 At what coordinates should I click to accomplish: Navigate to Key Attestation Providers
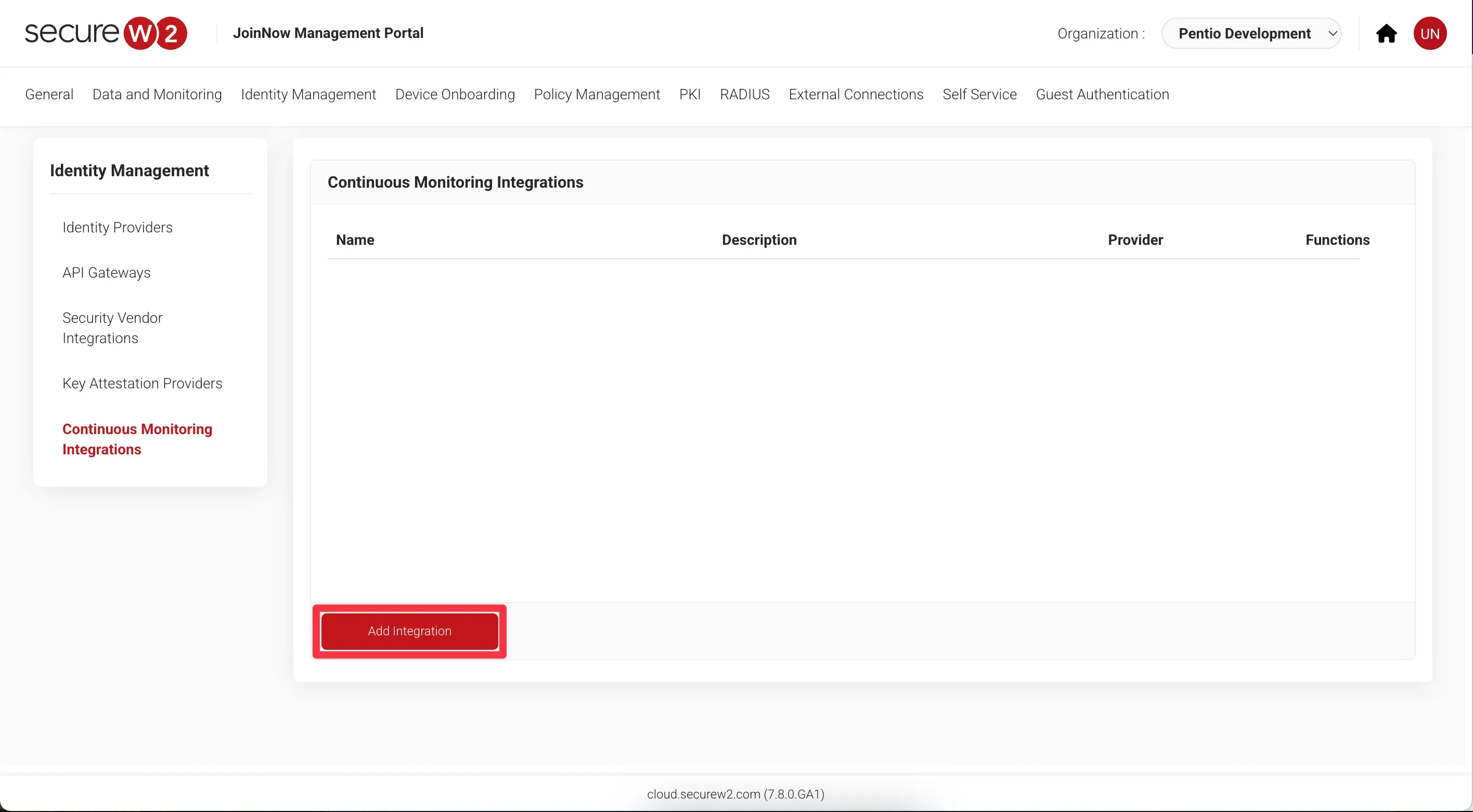pyautogui.click(x=142, y=384)
